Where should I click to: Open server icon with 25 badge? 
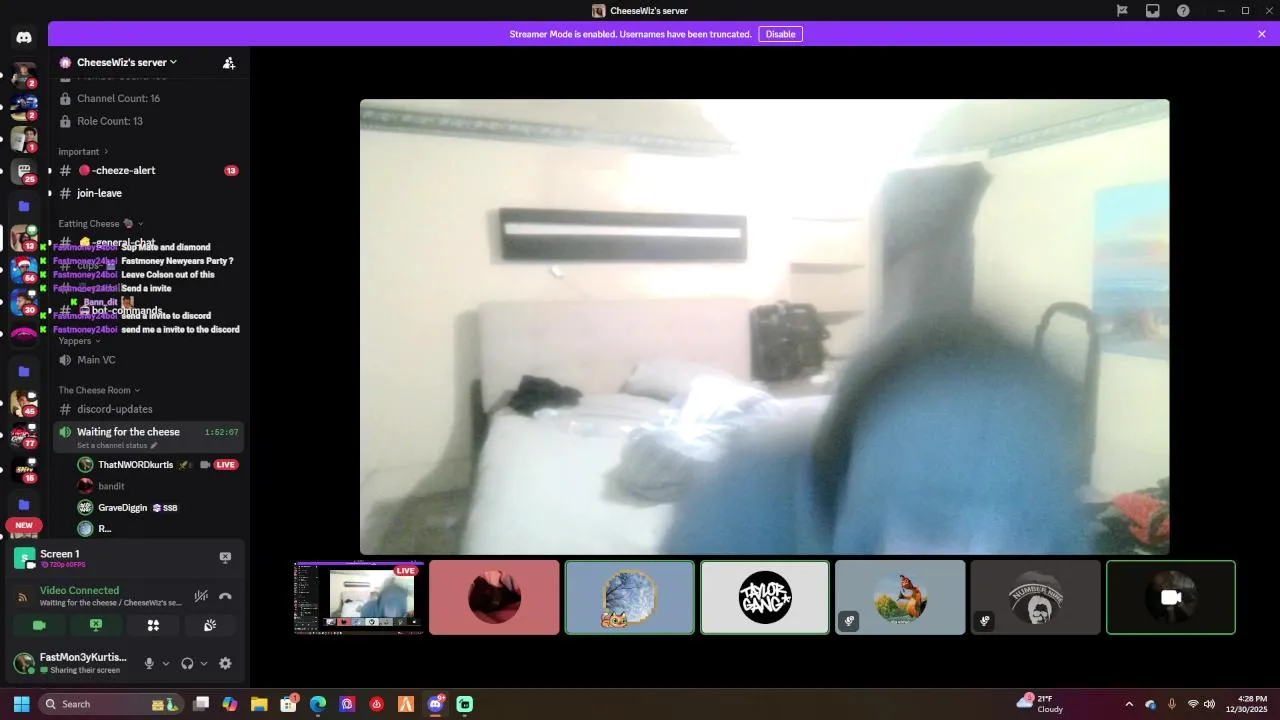24,171
